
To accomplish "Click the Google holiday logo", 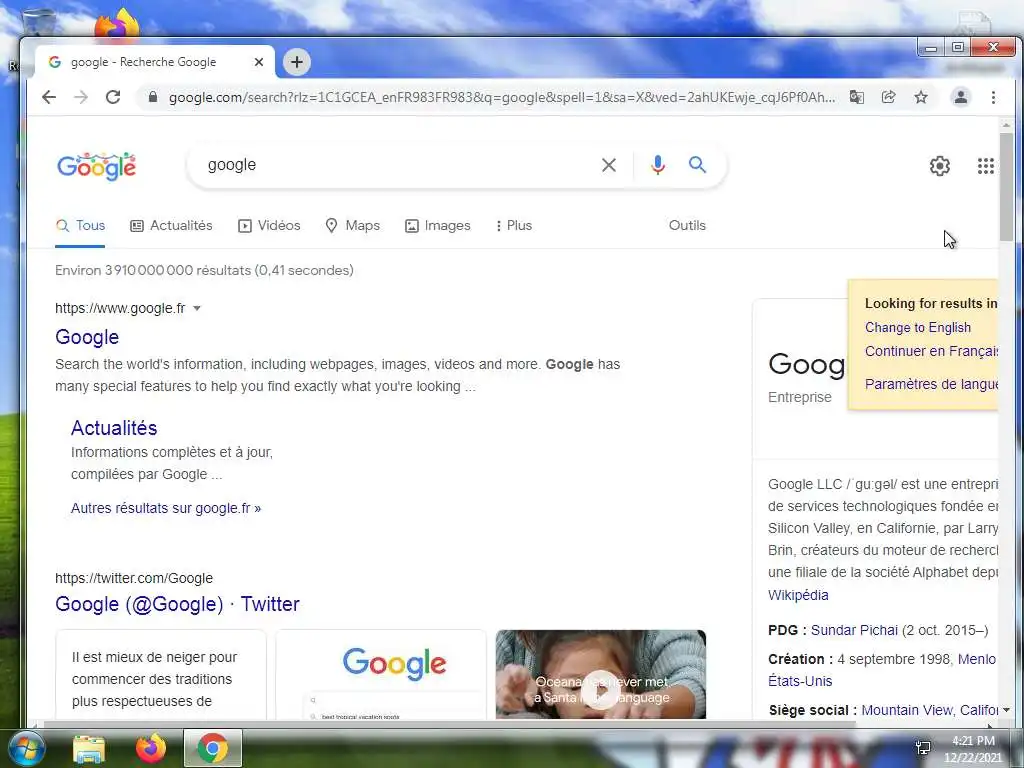I will click(96, 166).
